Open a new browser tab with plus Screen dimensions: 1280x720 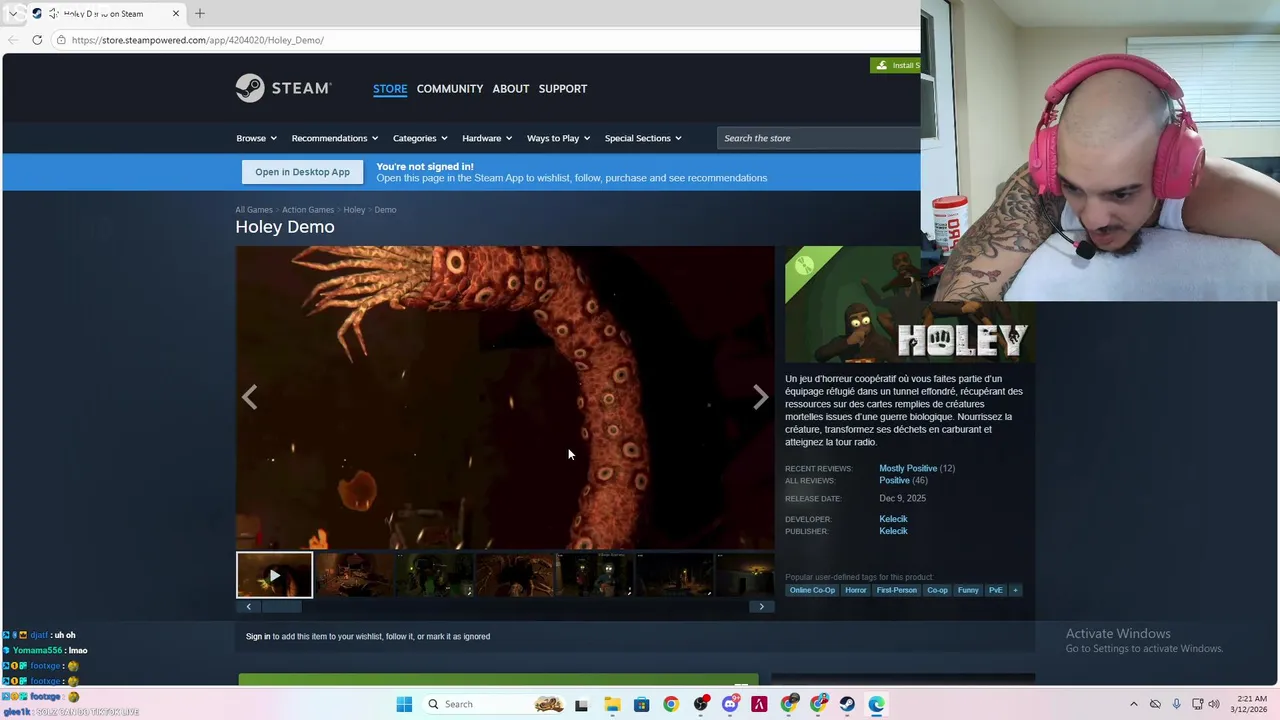tap(200, 13)
